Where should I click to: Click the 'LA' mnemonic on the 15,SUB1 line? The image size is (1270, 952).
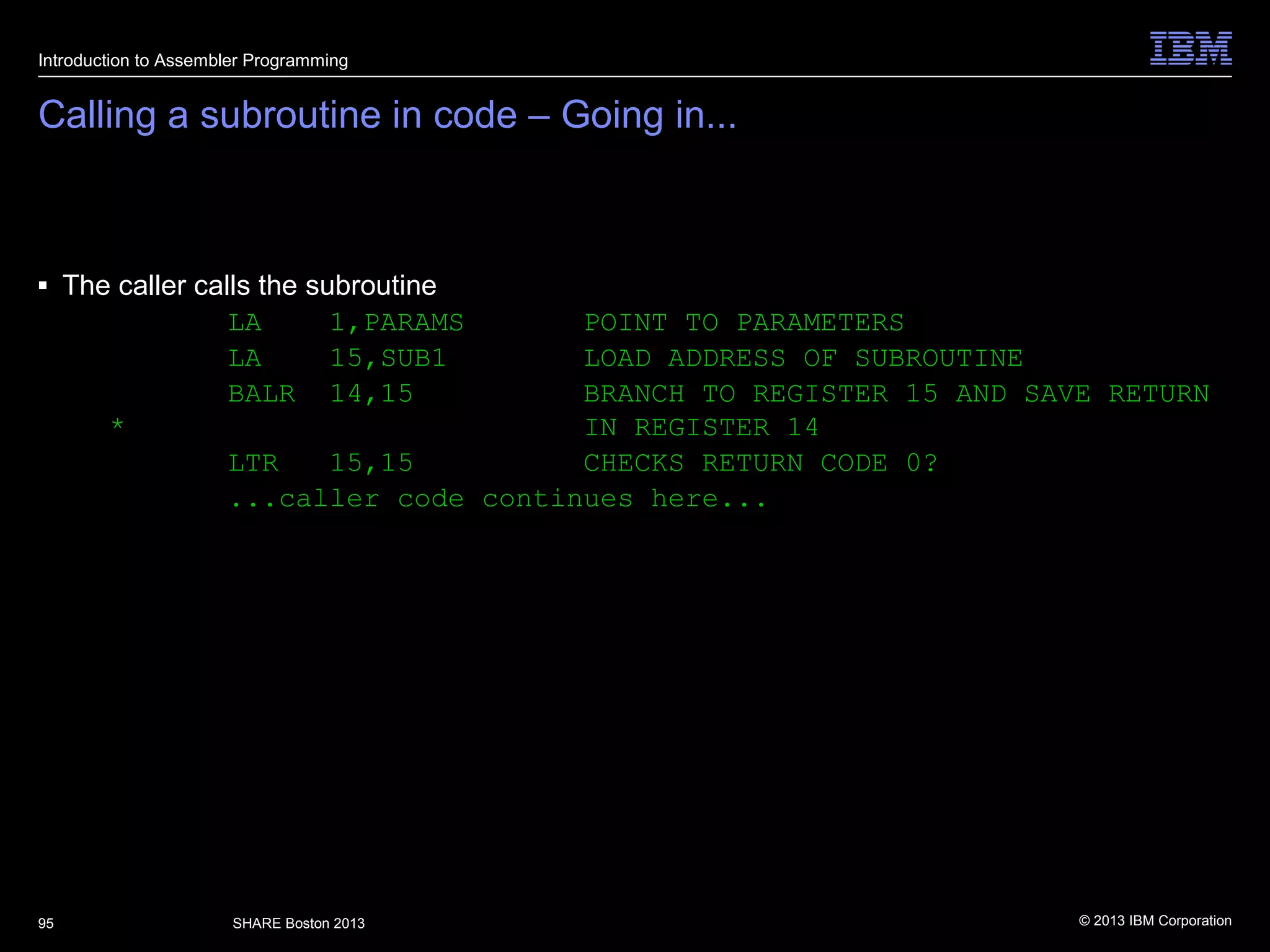(x=245, y=359)
